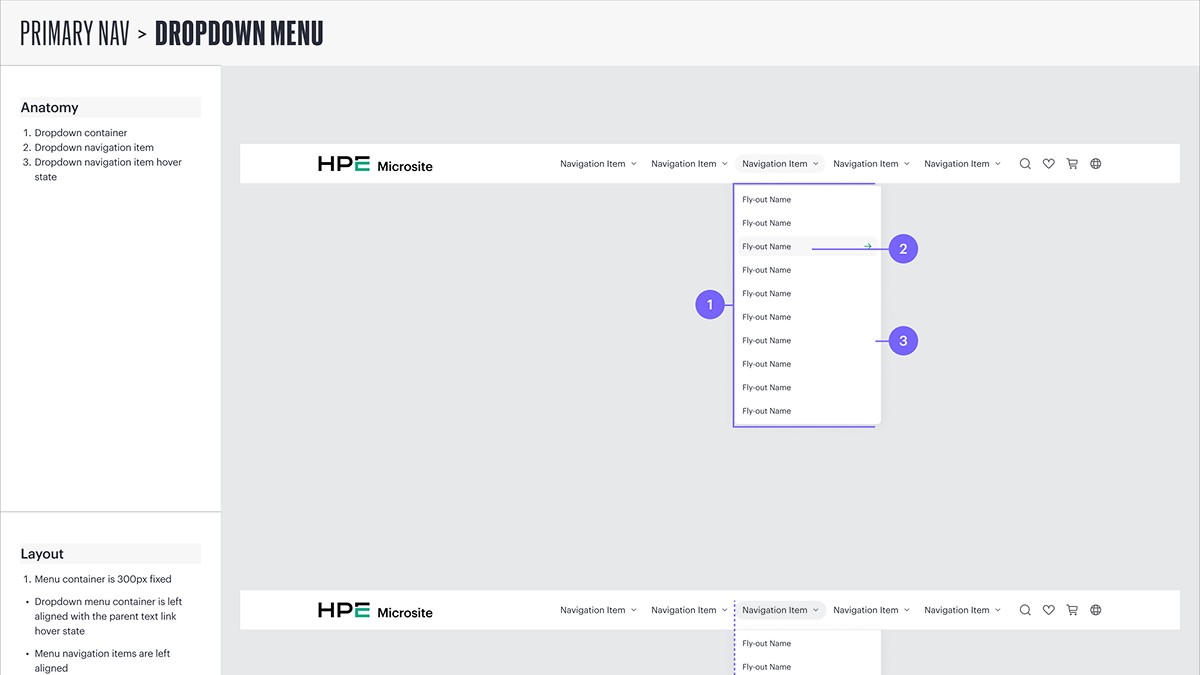Collapse the highlighted Navigation Item dropdown

818,163
